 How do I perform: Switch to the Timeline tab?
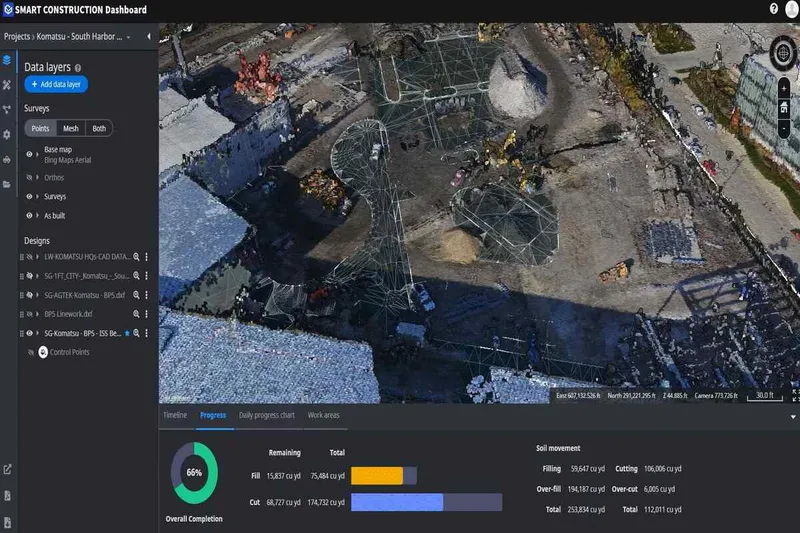[175, 415]
